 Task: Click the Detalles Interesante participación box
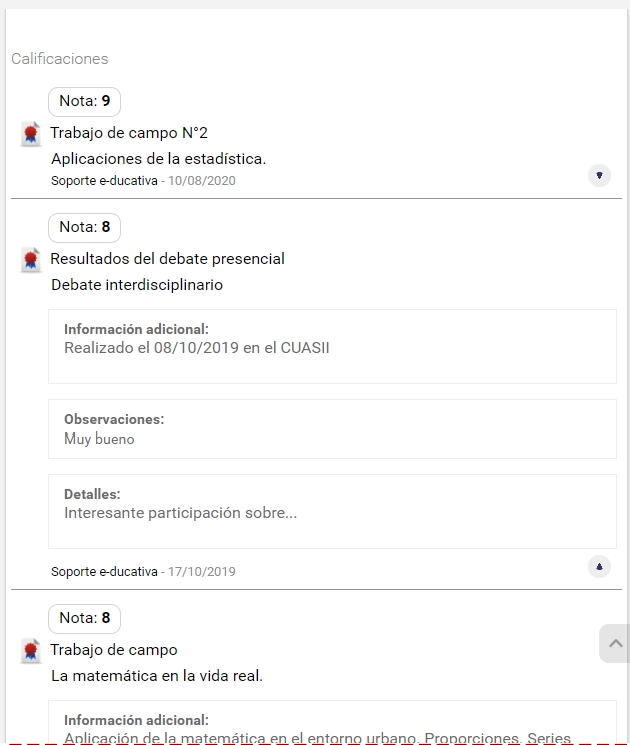click(x=332, y=511)
